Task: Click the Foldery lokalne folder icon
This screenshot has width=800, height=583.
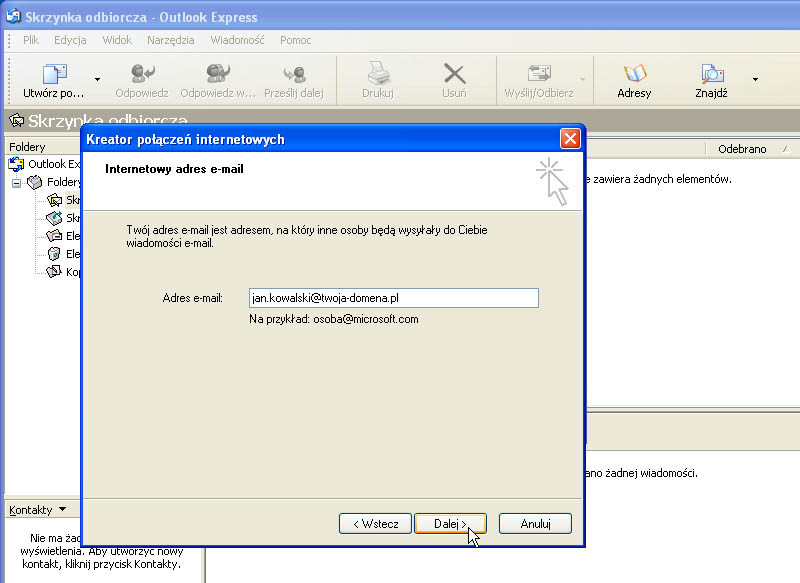Action: (35, 182)
